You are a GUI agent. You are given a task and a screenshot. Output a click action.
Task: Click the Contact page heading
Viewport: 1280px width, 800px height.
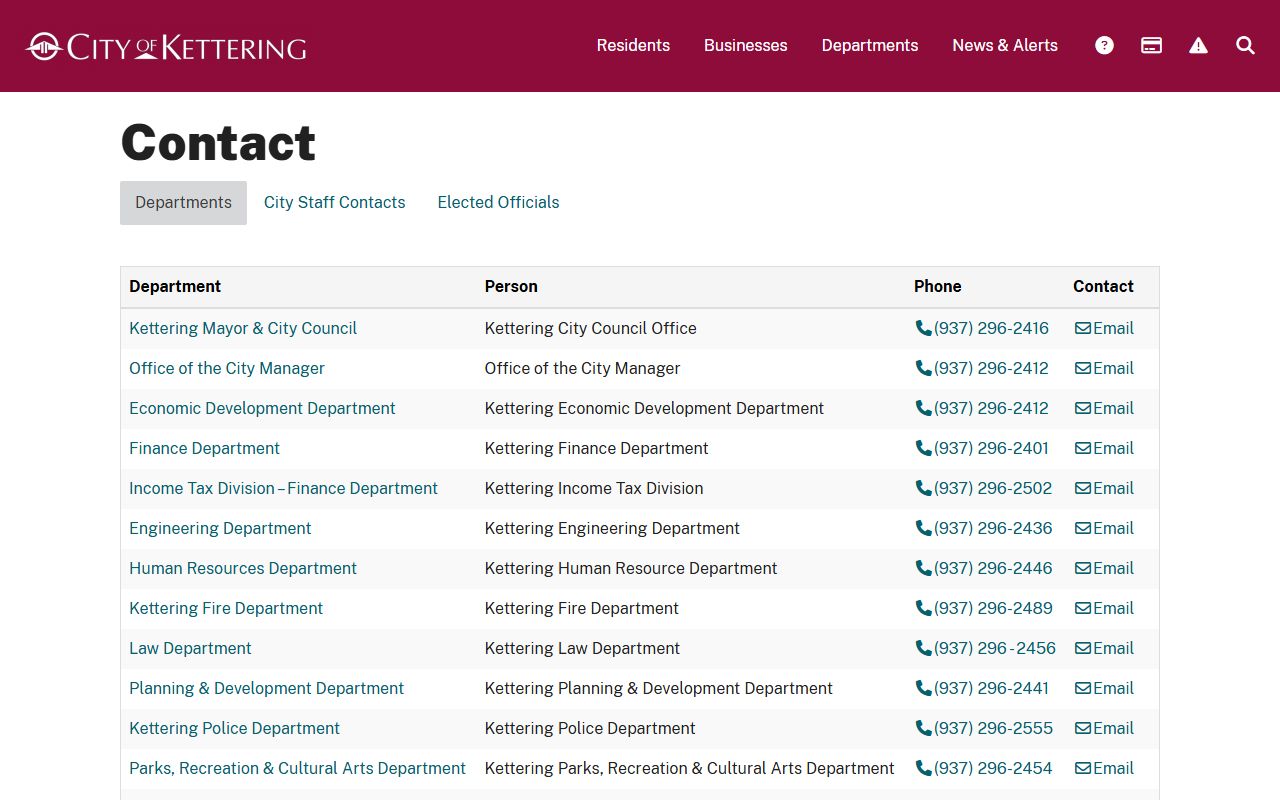(218, 142)
